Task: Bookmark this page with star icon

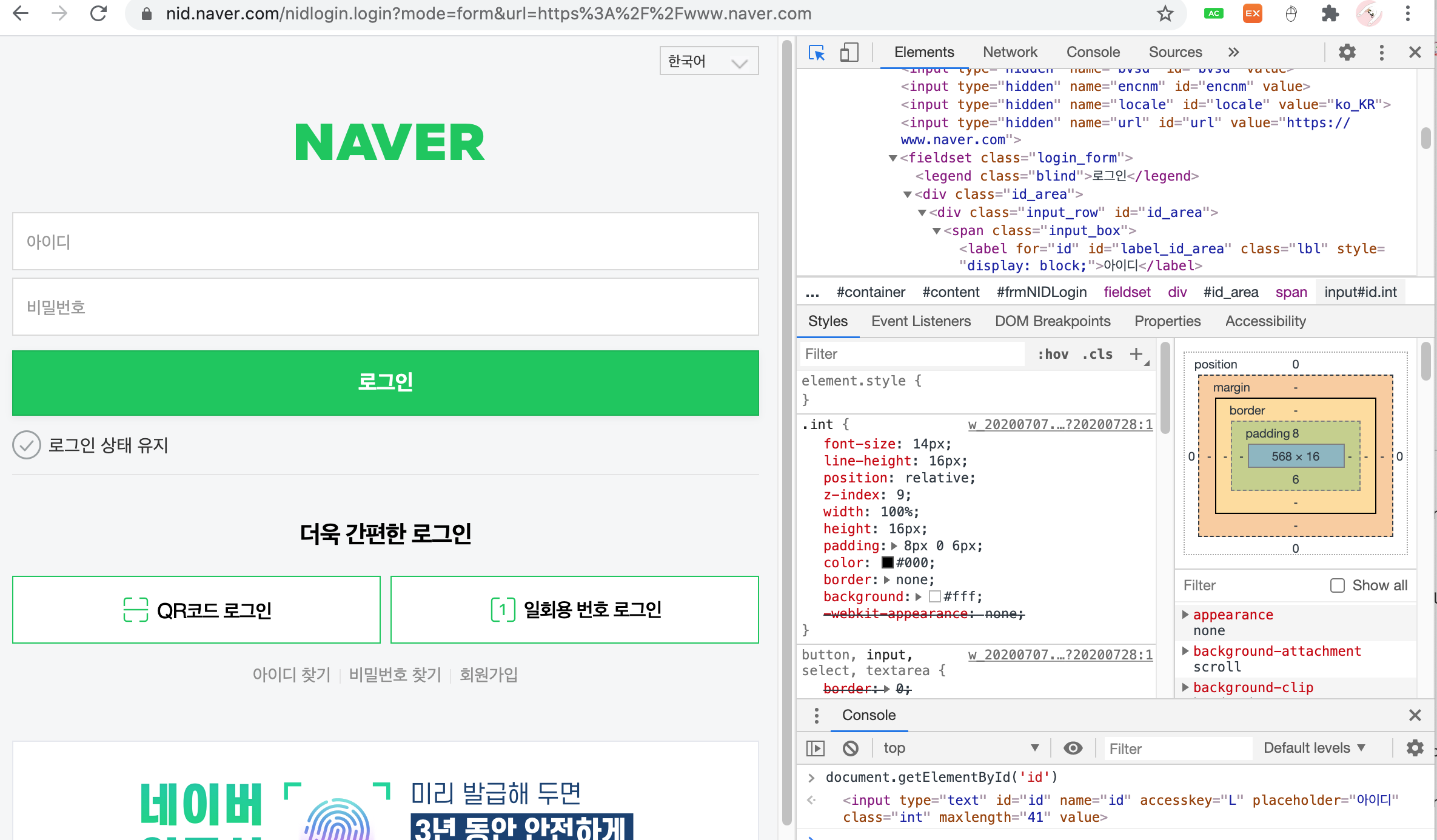Action: [1165, 14]
